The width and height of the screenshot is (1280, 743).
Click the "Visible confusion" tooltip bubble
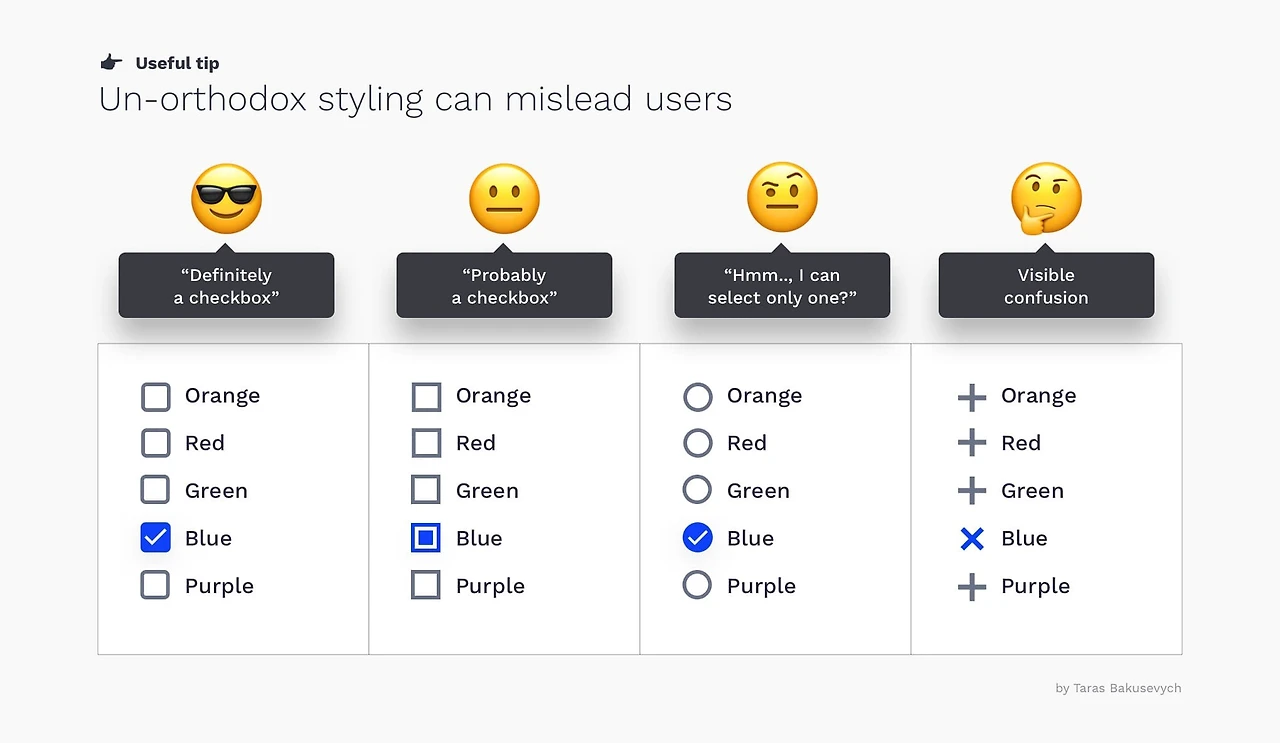tap(1046, 286)
